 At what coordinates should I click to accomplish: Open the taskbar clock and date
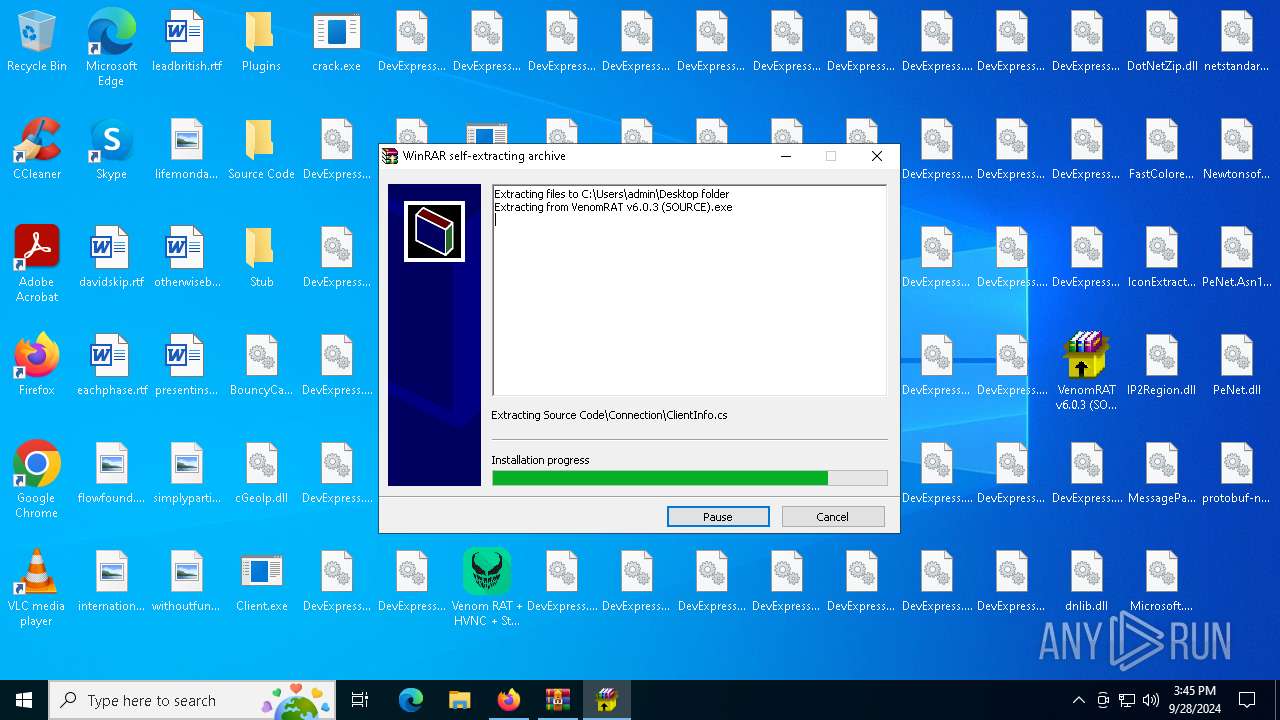click(1195, 700)
